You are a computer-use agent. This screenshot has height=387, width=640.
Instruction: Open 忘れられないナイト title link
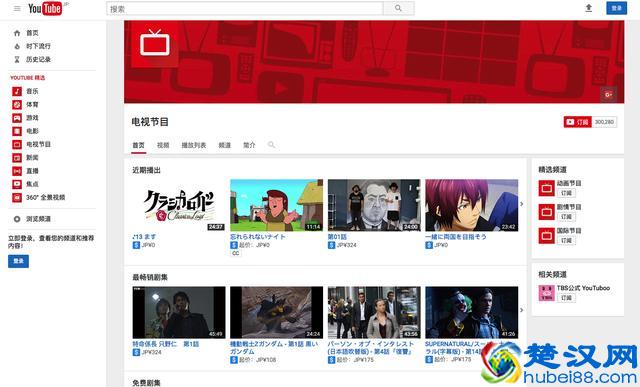tap(258, 237)
